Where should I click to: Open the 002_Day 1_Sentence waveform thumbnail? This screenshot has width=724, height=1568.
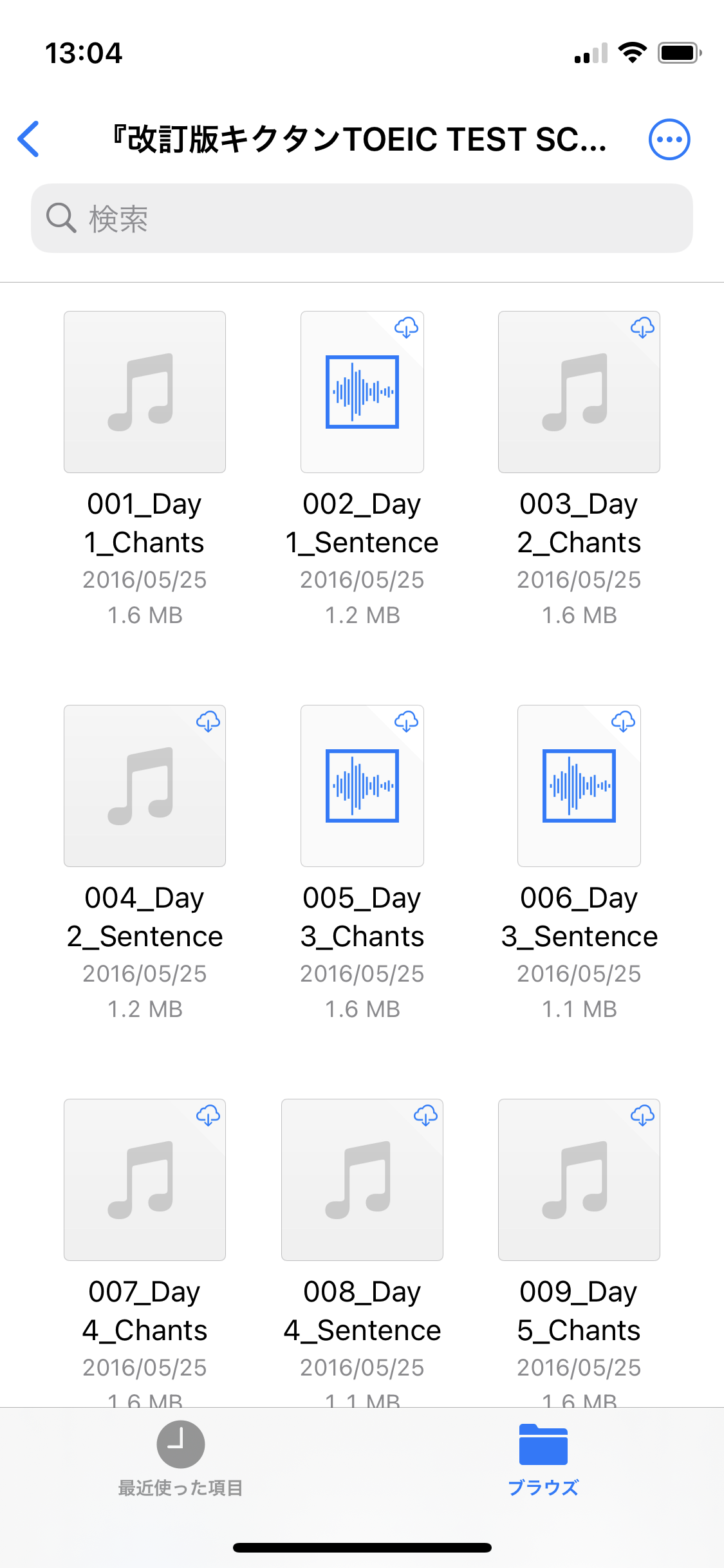[362, 392]
